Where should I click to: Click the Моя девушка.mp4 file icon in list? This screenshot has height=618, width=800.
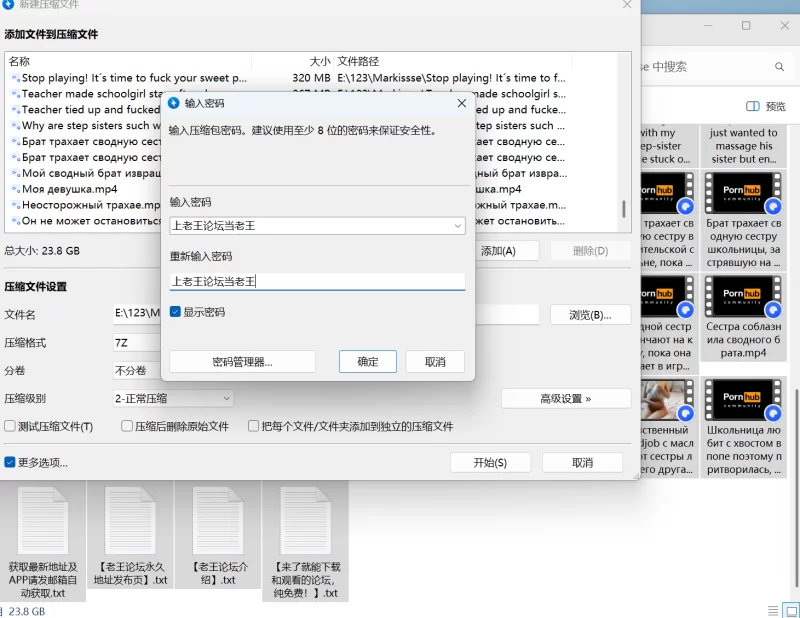[x=15, y=190]
